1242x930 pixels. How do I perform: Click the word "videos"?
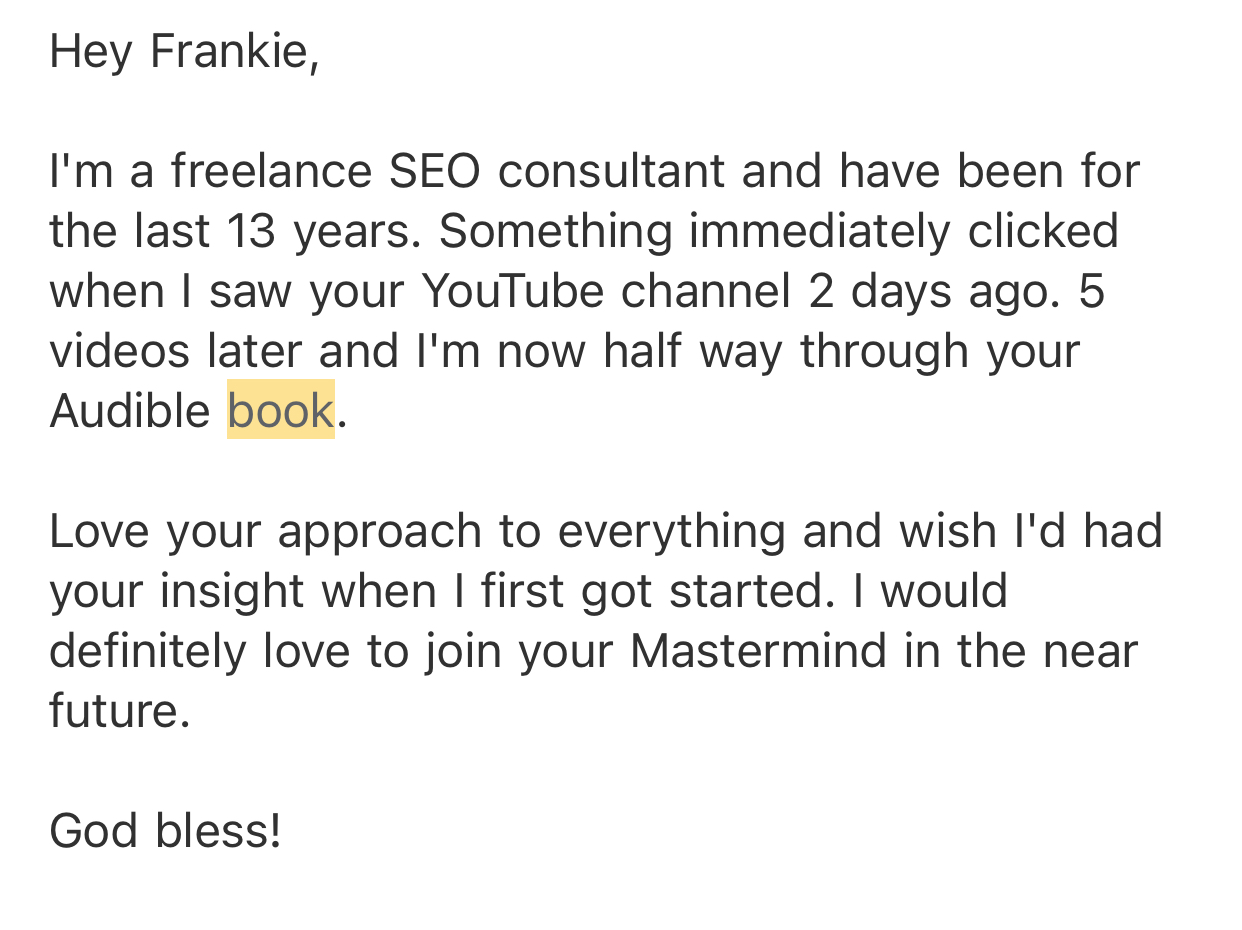pos(119,351)
